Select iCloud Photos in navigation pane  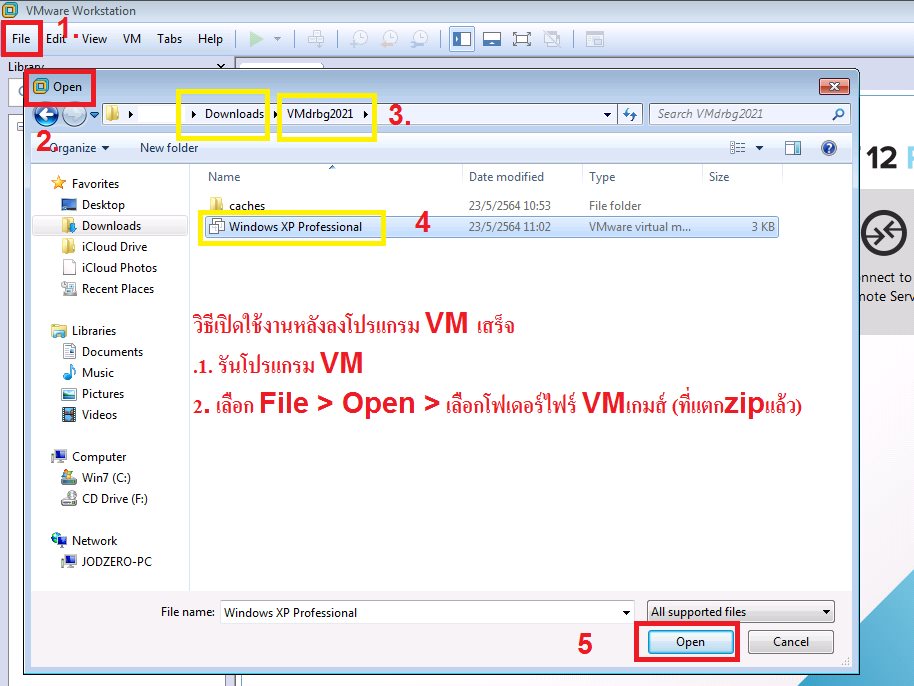119,268
